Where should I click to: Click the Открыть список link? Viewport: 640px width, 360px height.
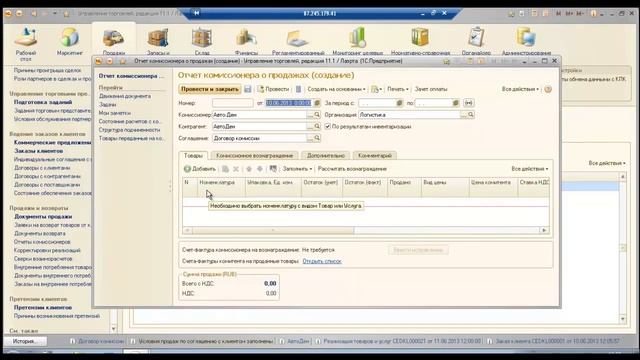(x=322, y=261)
